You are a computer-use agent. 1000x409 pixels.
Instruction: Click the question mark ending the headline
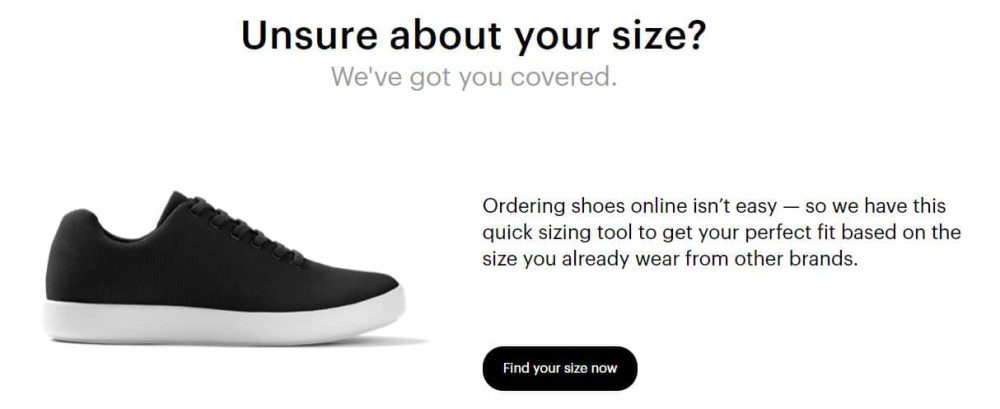click(x=697, y=35)
